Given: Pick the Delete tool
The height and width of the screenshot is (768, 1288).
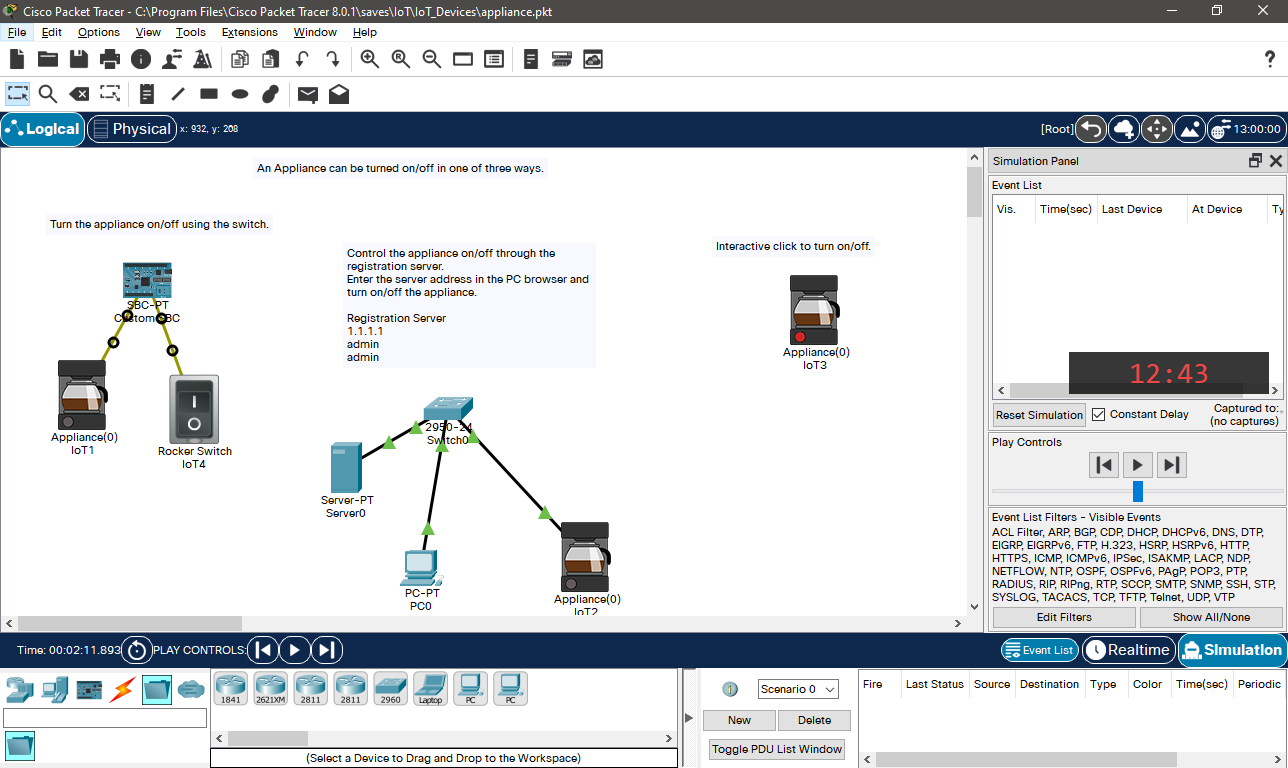Looking at the screenshot, I should click(x=79, y=94).
